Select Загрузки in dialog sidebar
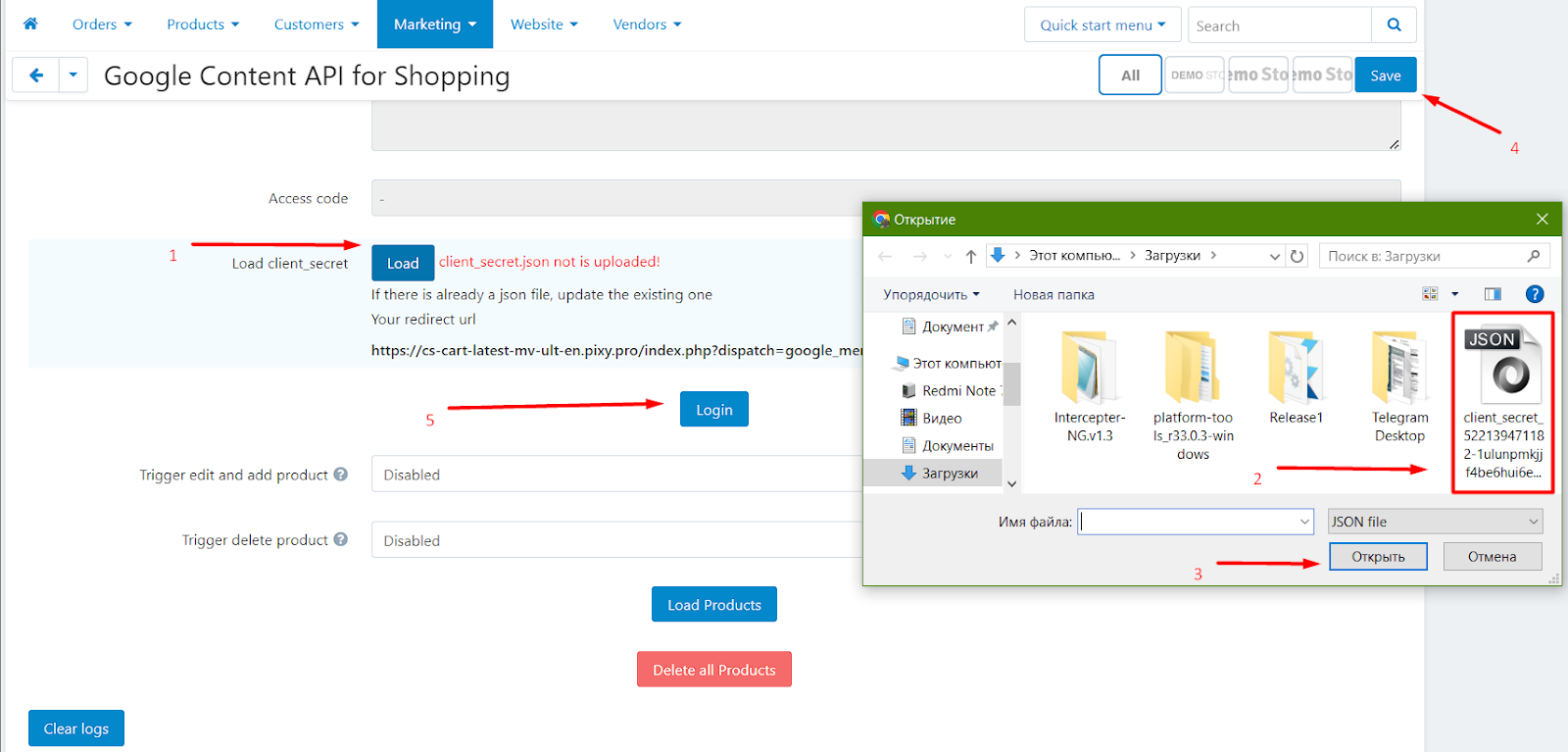 click(933, 473)
